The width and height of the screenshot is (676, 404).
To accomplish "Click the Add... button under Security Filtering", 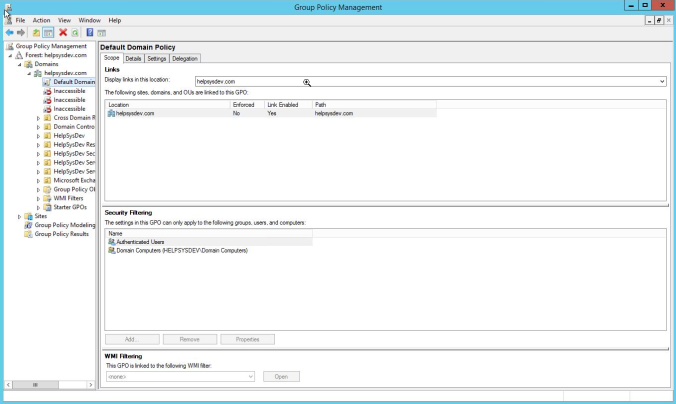I will click(131, 339).
